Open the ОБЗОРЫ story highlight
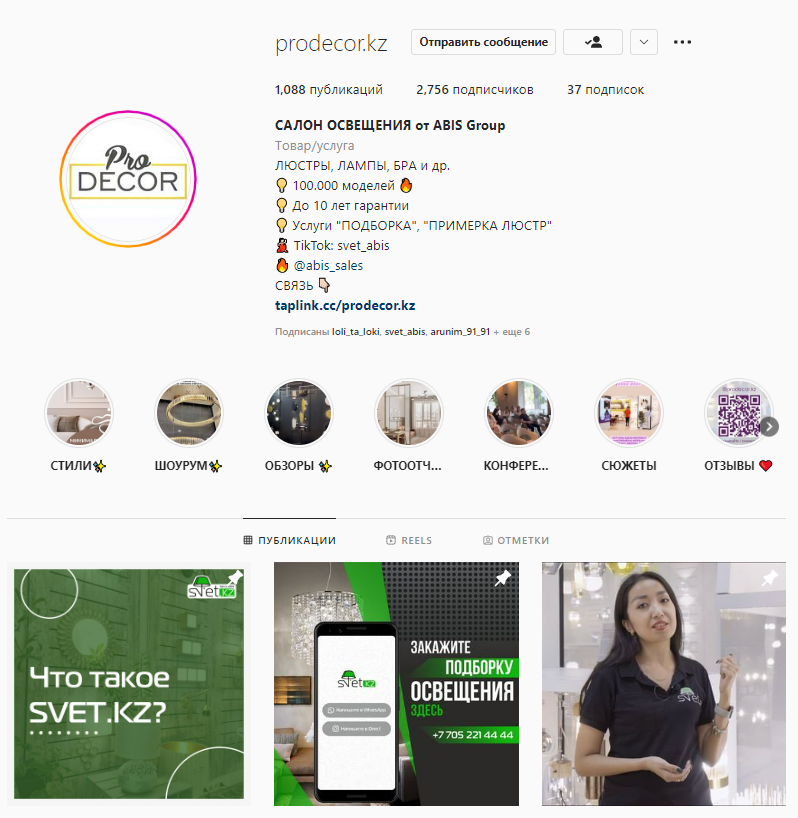798x818 pixels. [x=299, y=413]
